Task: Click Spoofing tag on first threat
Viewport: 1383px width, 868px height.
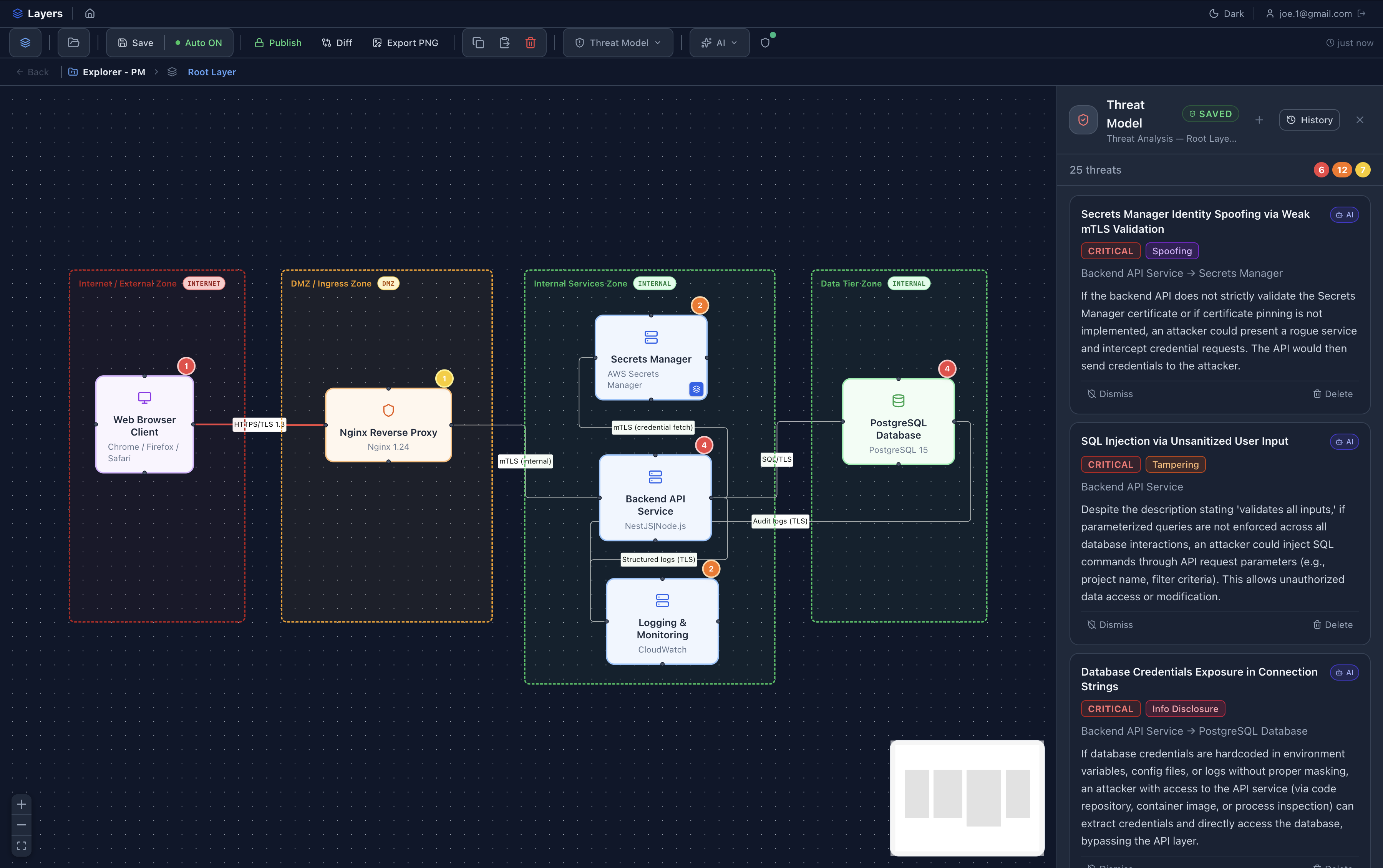Action: (x=1172, y=251)
